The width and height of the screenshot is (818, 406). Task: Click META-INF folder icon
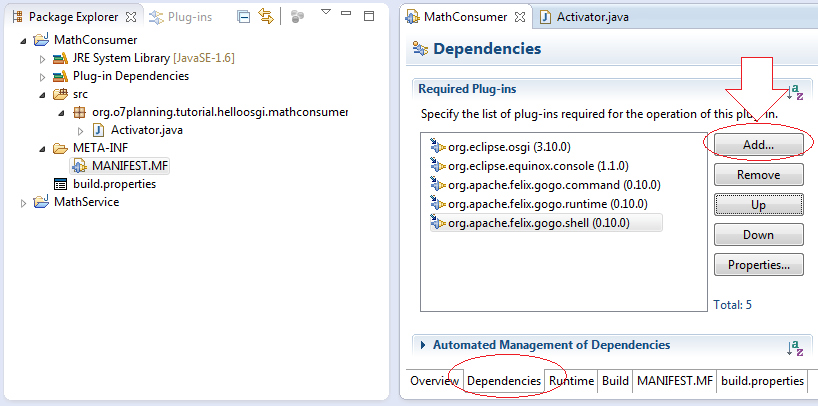61,148
